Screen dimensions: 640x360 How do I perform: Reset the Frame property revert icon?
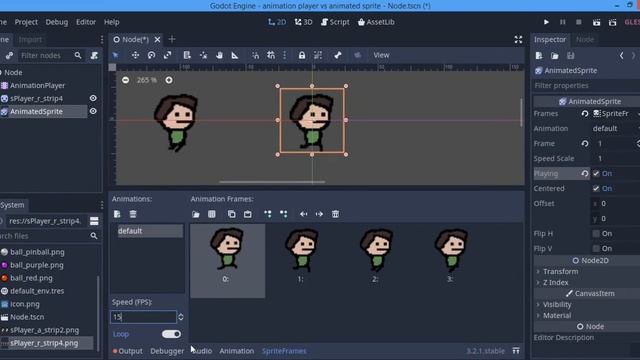(585, 144)
